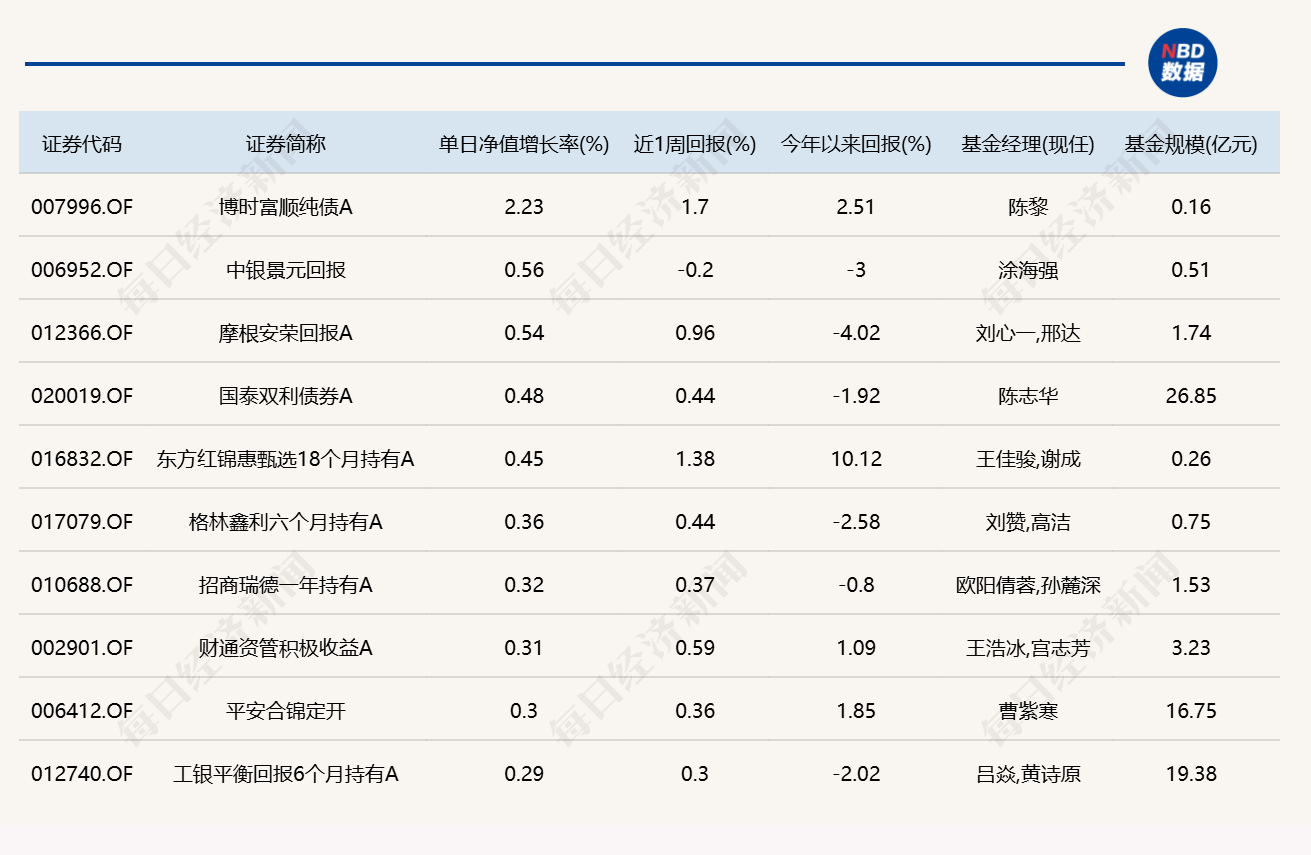Image resolution: width=1311 pixels, height=855 pixels.
Task: Click daily growth value 0.32
Action: [524, 585]
